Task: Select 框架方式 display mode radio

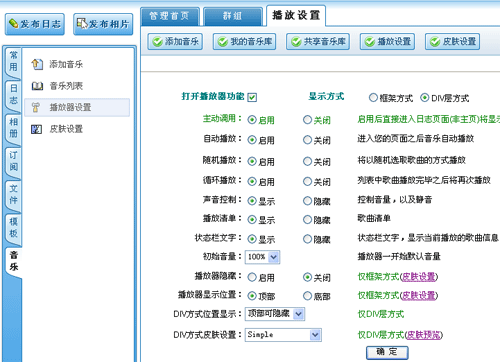Action: coord(373,98)
